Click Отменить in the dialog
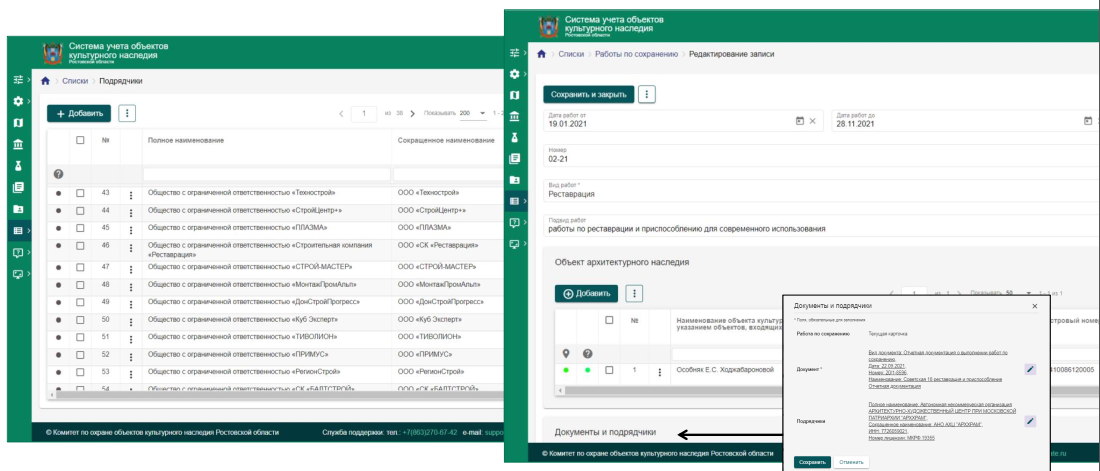 click(x=851, y=462)
